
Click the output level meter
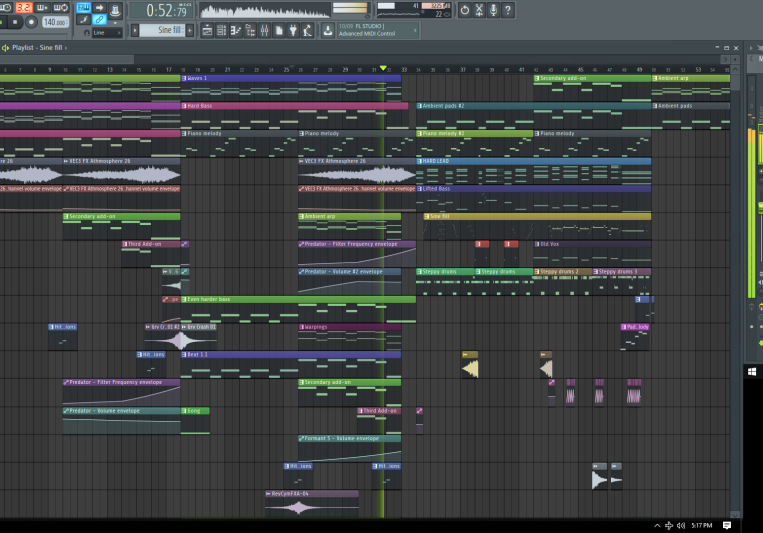[350, 8]
